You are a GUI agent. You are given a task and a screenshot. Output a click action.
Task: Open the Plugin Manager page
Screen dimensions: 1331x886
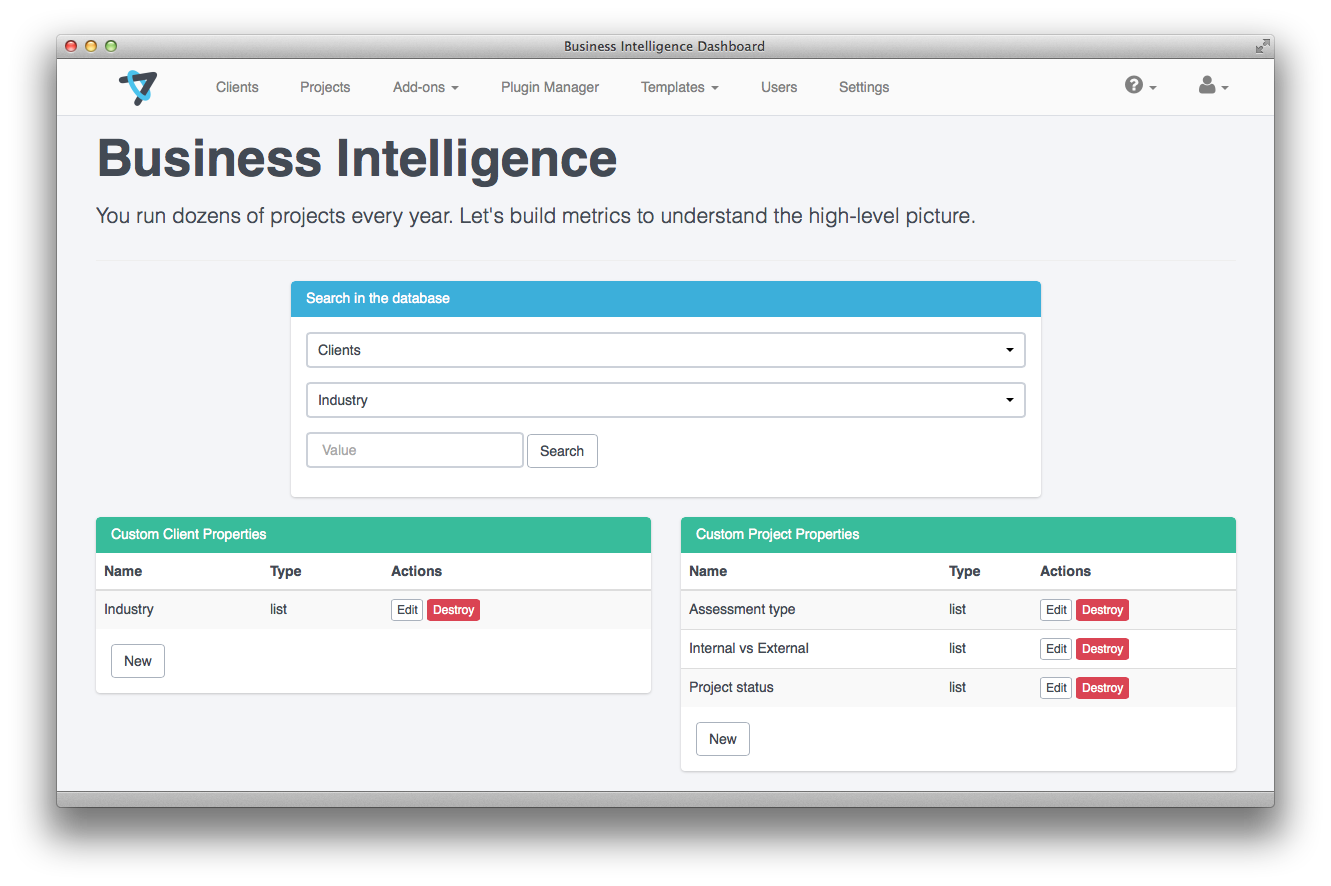point(550,87)
